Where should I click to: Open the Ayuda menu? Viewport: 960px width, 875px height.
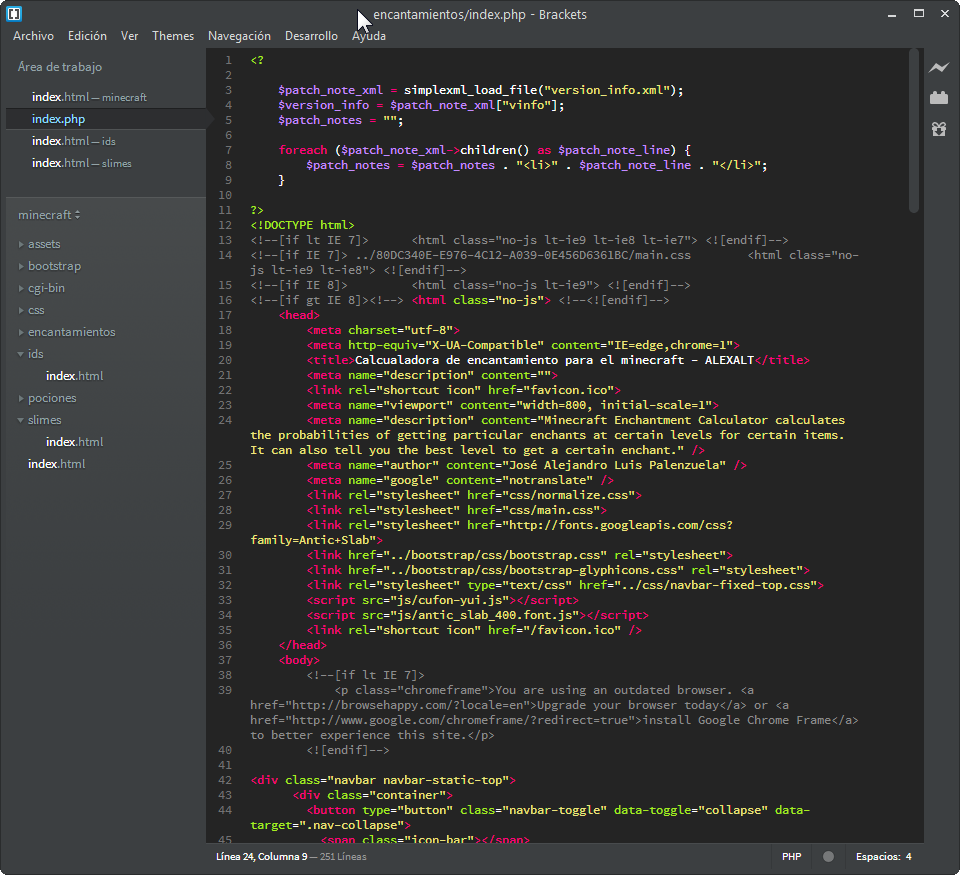point(369,36)
